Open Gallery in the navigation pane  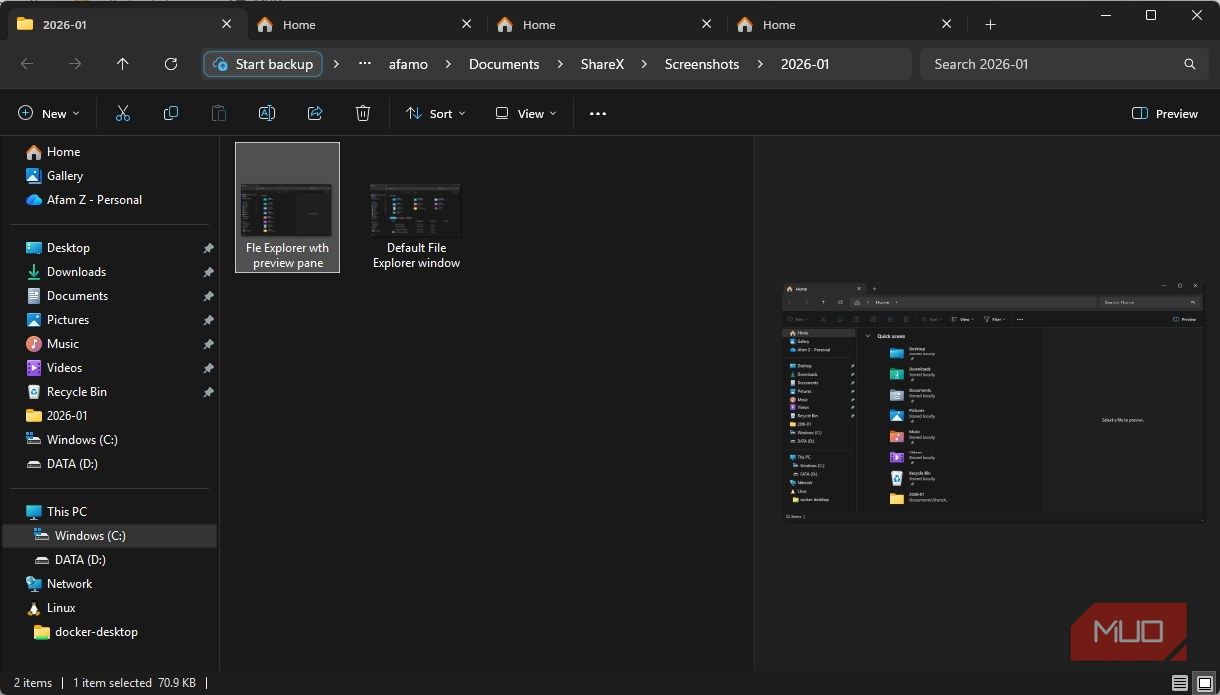[x=65, y=176]
